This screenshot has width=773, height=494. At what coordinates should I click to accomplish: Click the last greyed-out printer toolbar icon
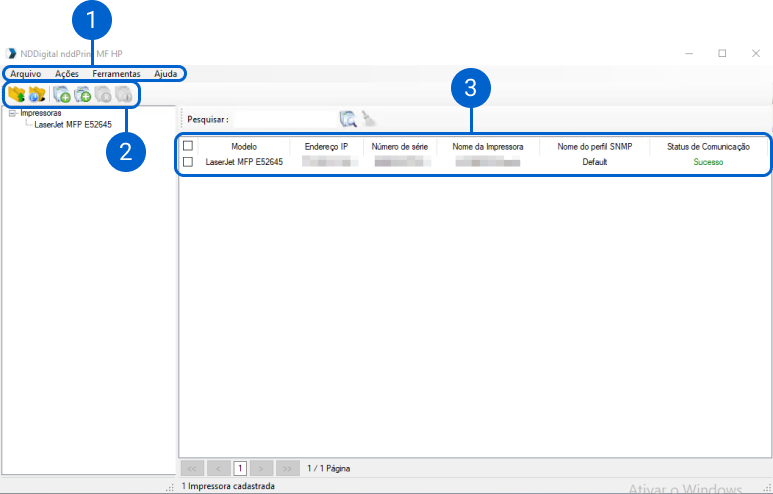click(123, 95)
